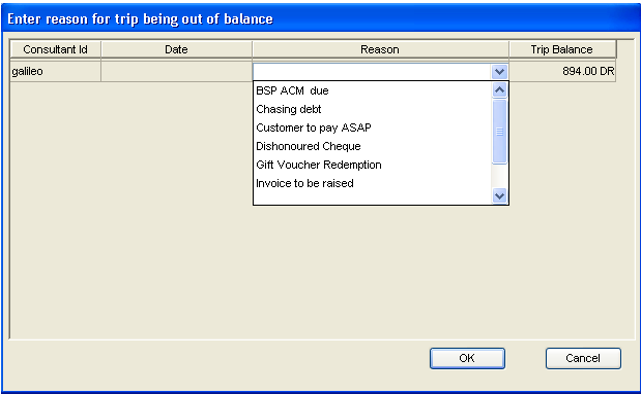Click the empty Date cell for galileo

[176, 71]
